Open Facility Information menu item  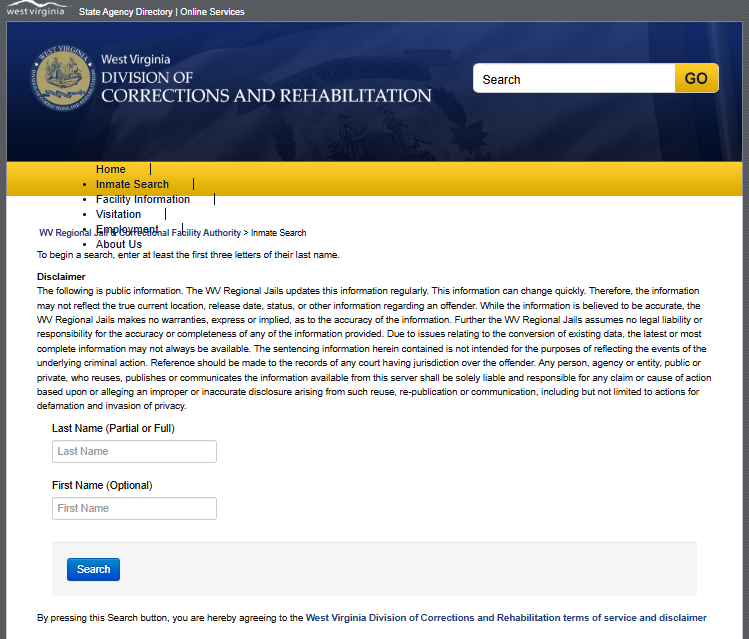click(x=143, y=199)
